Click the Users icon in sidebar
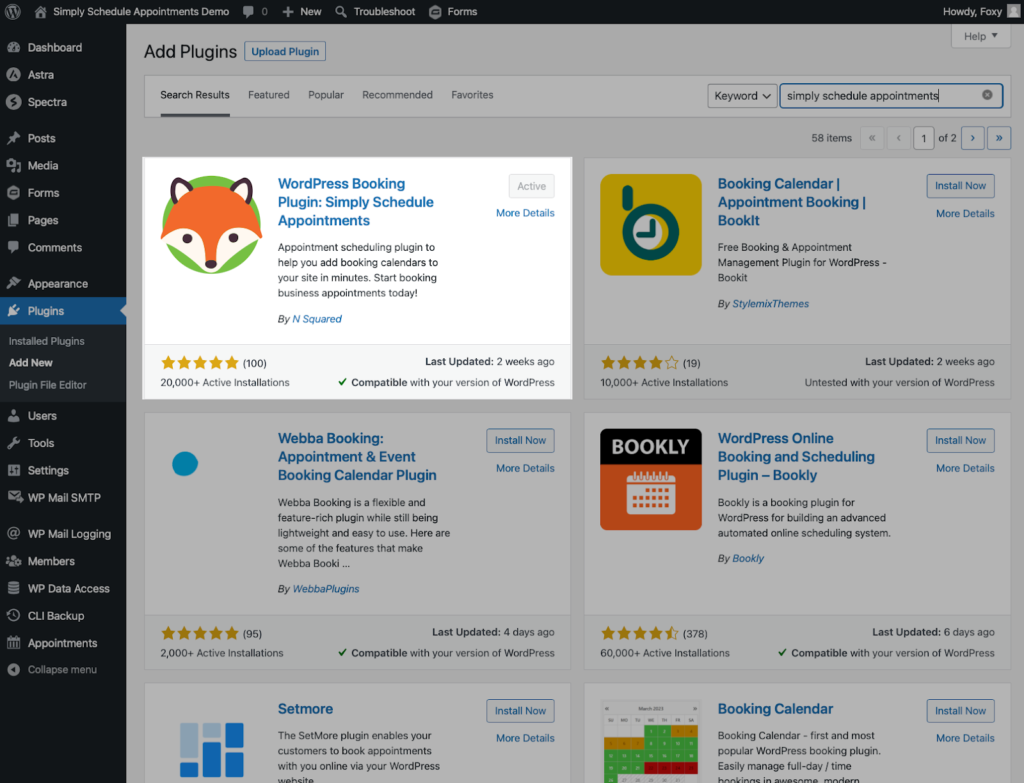 click(14, 415)
